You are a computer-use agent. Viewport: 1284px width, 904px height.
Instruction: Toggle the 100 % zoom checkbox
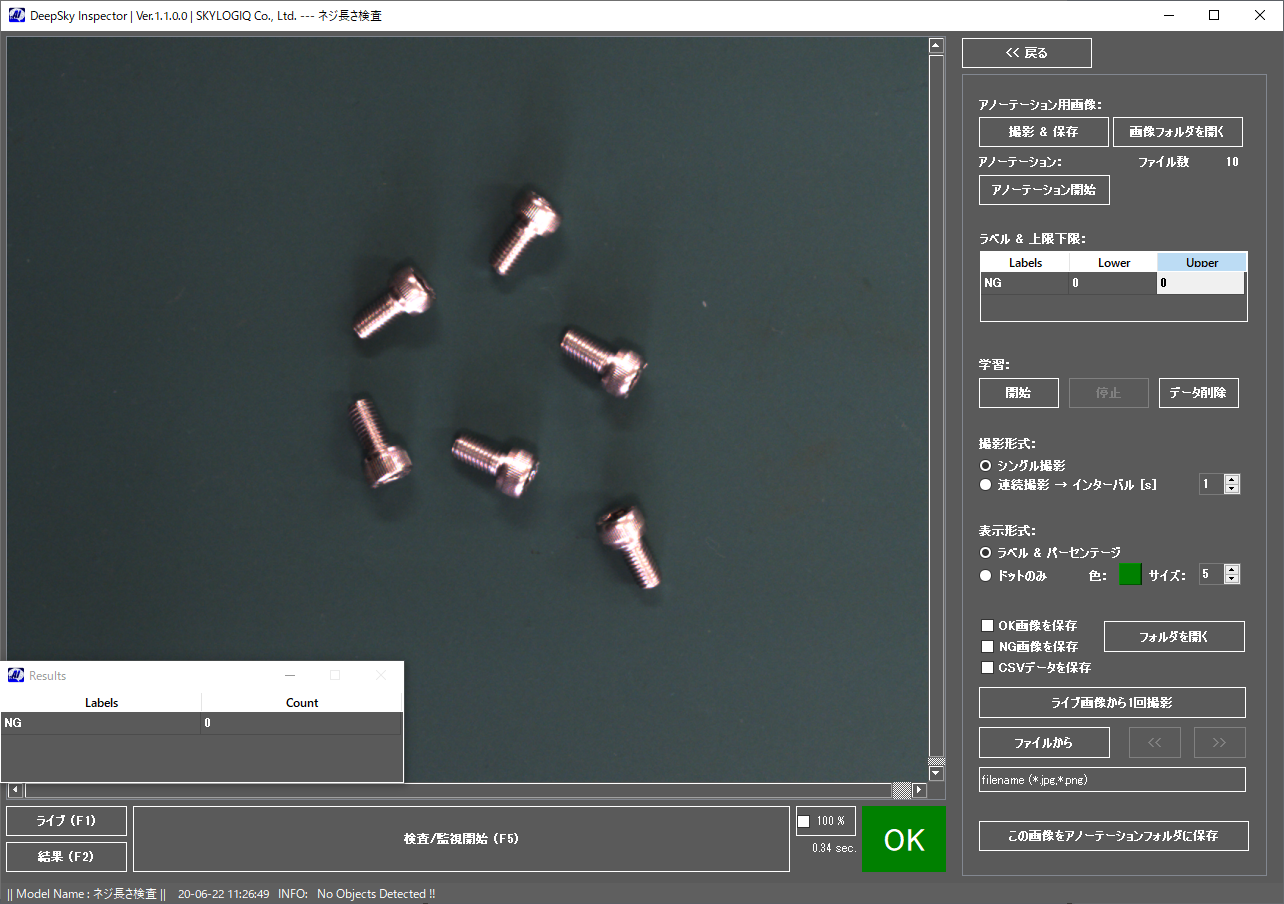tap(804, 822)
